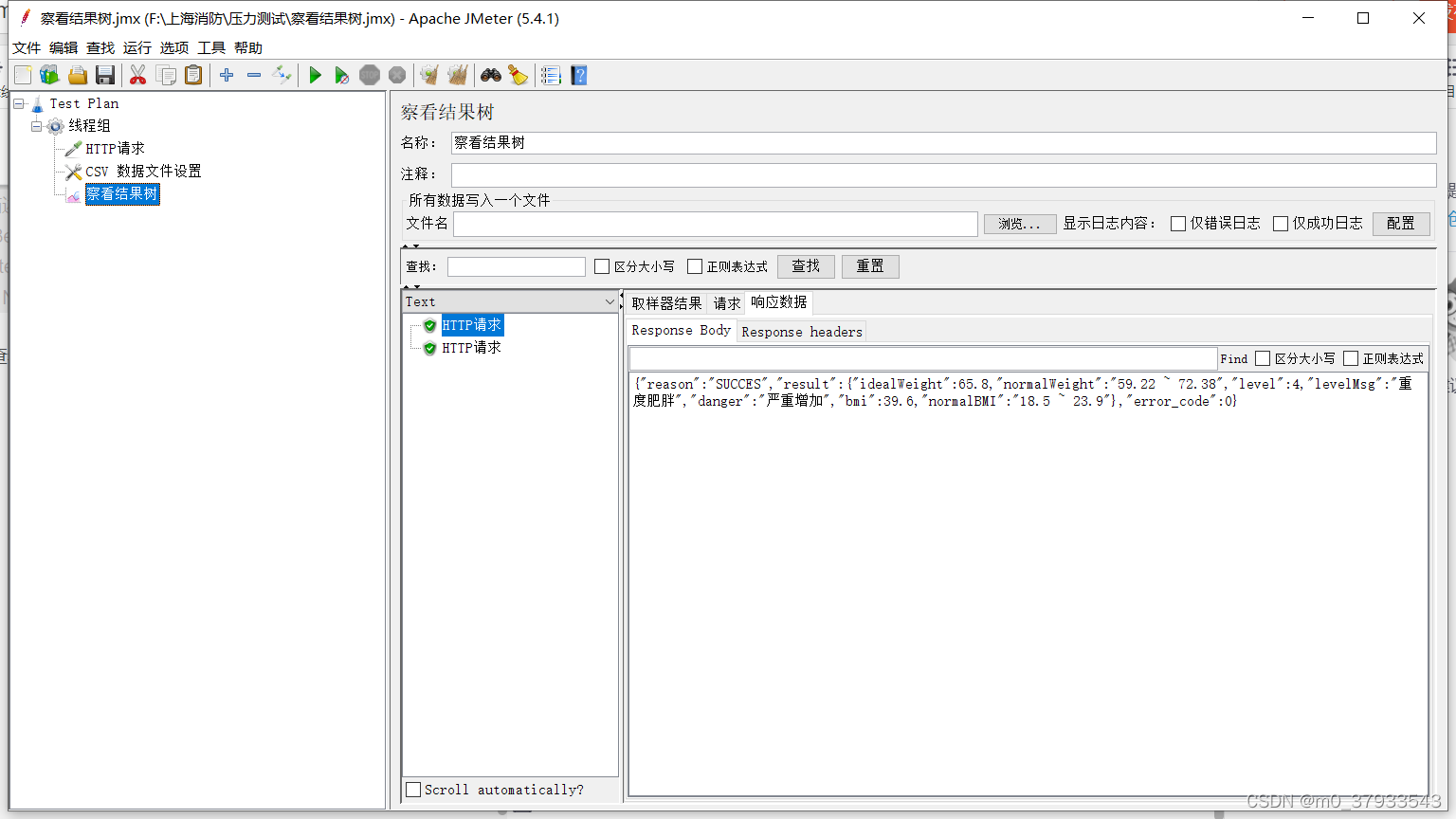Select 察看结果树 node in the tree
The width and height of the screenshot is (1456, 819).
click(x=122, y=194)
